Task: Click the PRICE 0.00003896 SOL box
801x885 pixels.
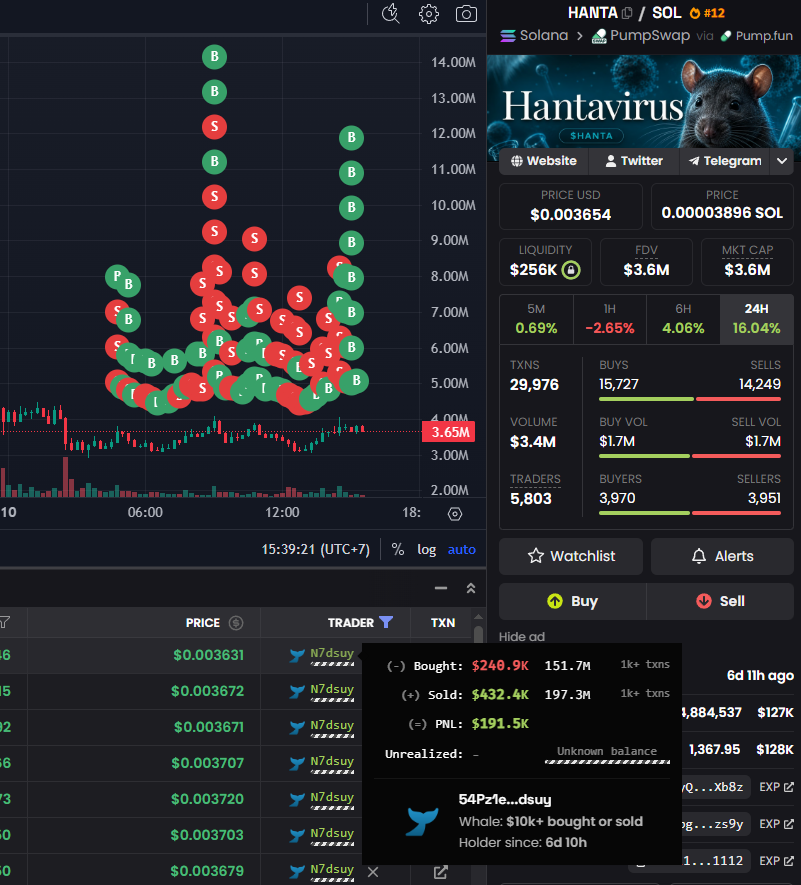Action: coord(722,206)
